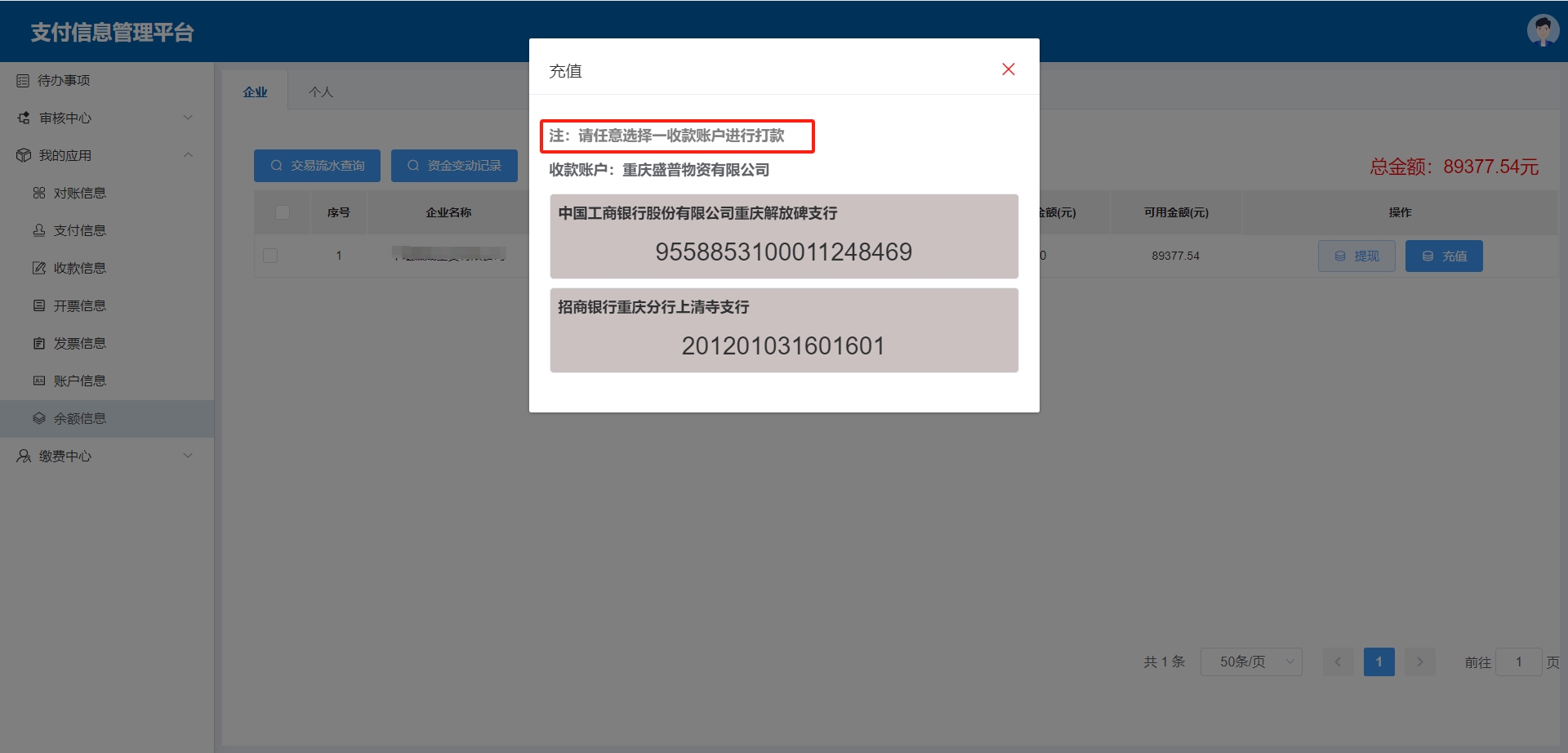Click 账户信息 in the sidebar
Image resolution: width=1568 pixels, height=753 pixels.
[79, 381]
